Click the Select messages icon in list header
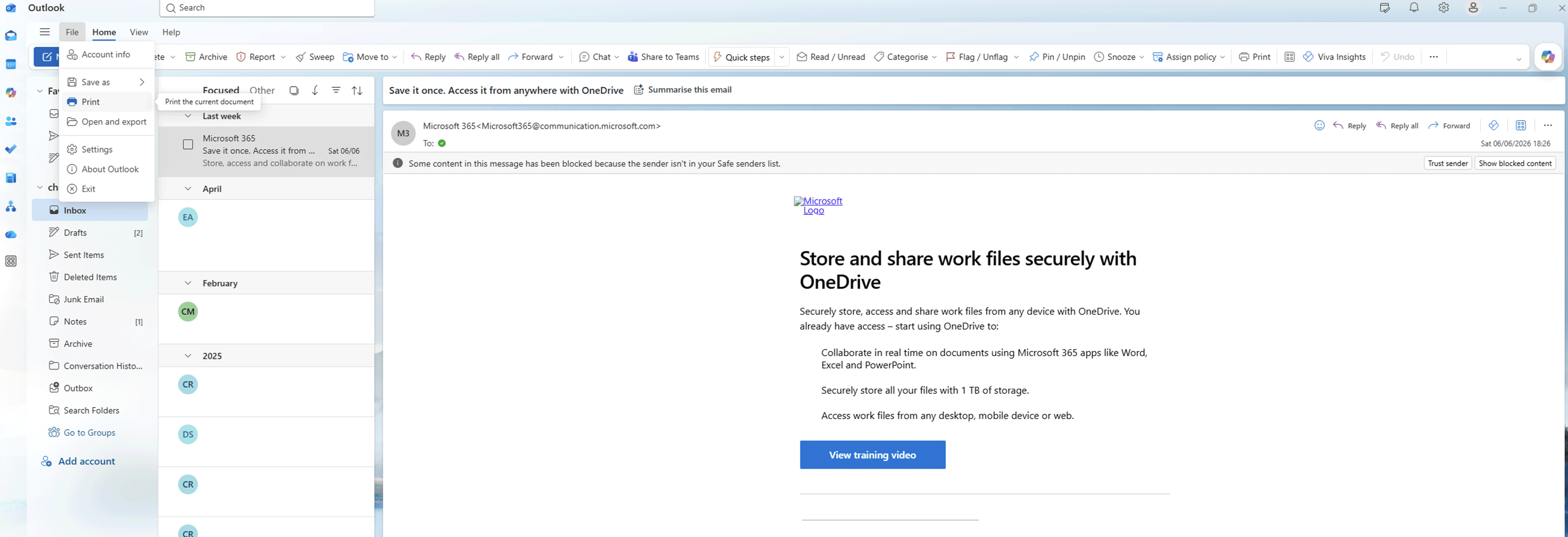The height and width of the screenshot is (537, 1568). (294, 90)
